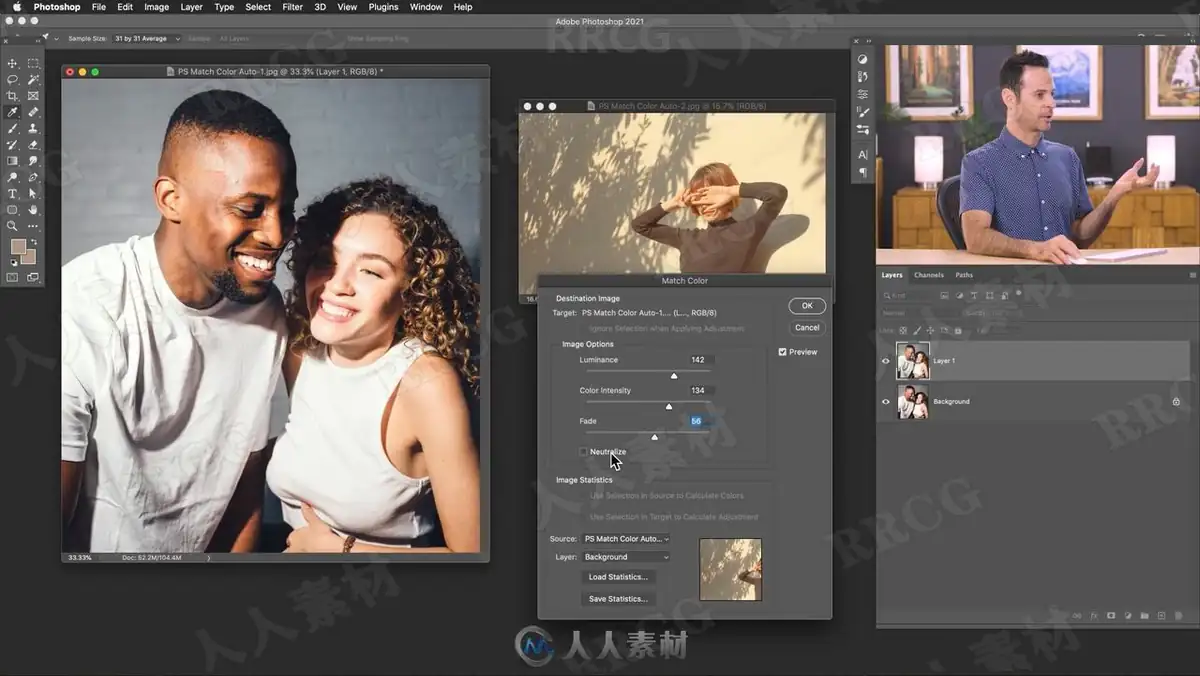This screenshot has height=676, width=1200.
Task: Hide Layer 1 with eye icon
Action: point(885,361)
